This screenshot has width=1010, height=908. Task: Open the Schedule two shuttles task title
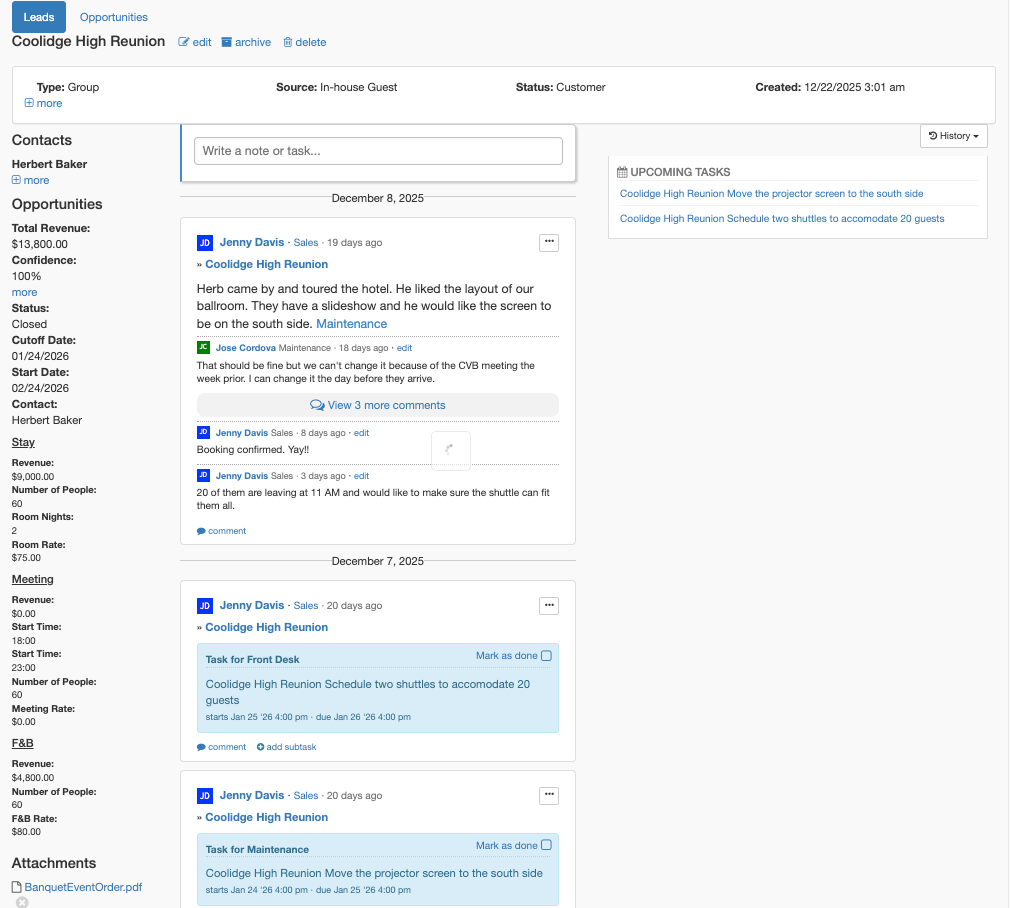coord(368,692)
